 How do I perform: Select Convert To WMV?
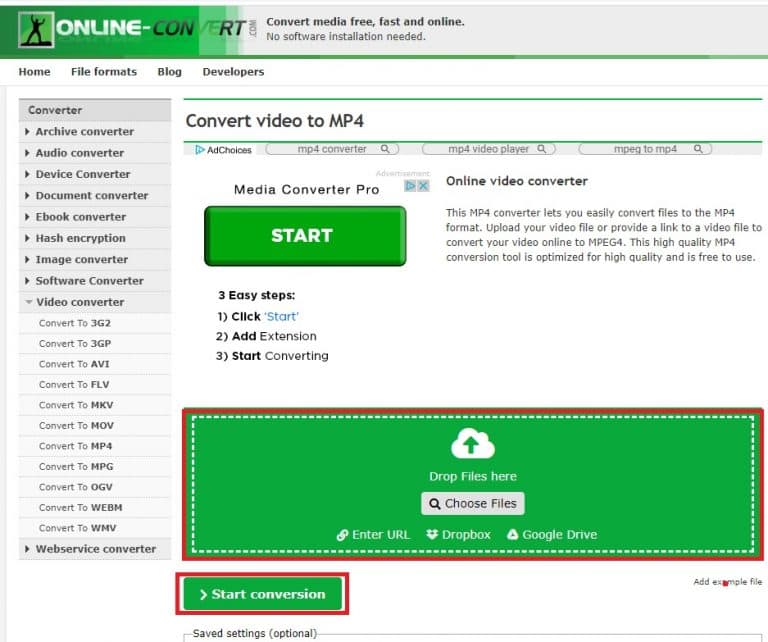tap(95, 528)
